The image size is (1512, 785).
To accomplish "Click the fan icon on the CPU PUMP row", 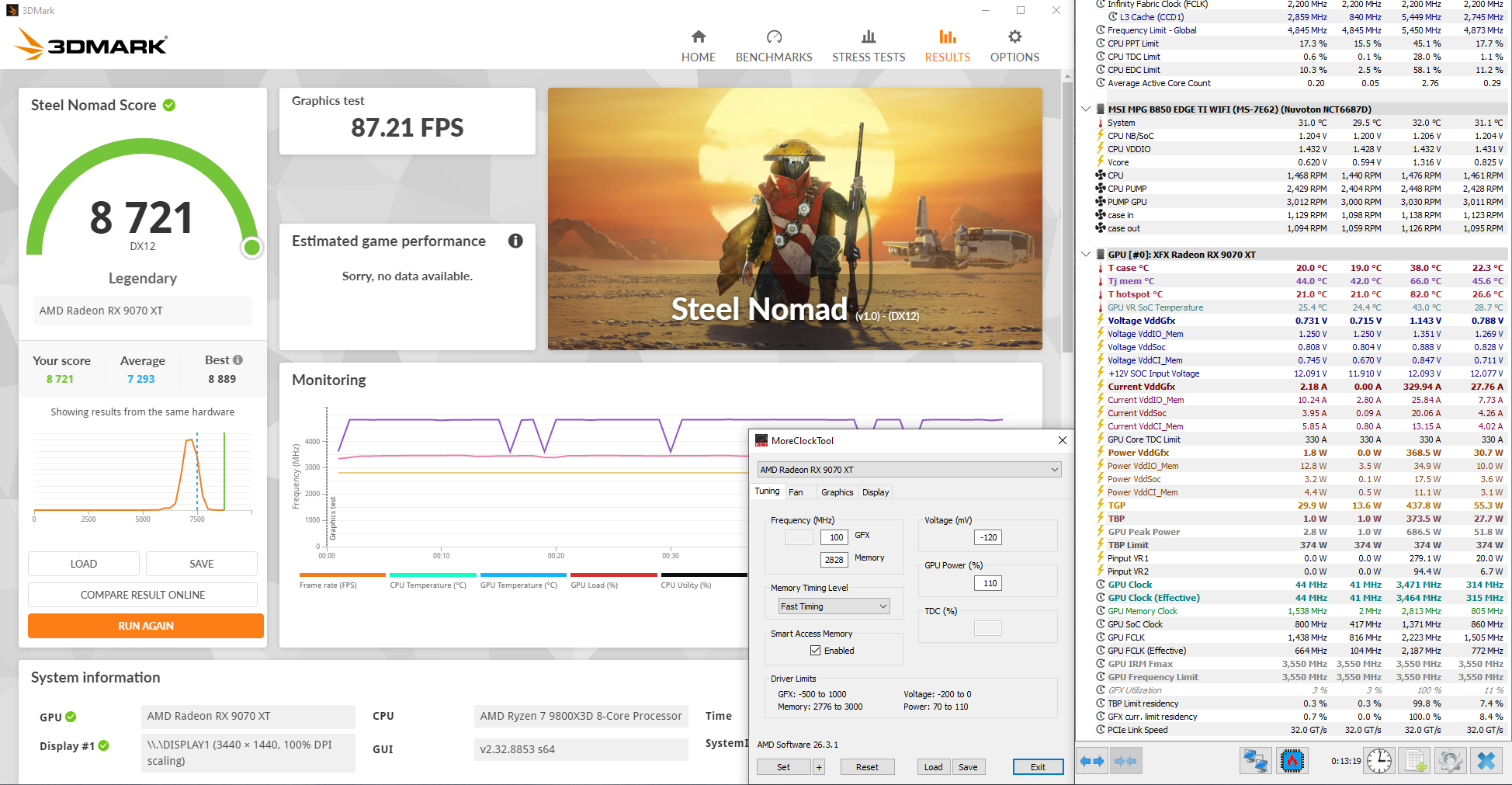I will coord(1101,189).
